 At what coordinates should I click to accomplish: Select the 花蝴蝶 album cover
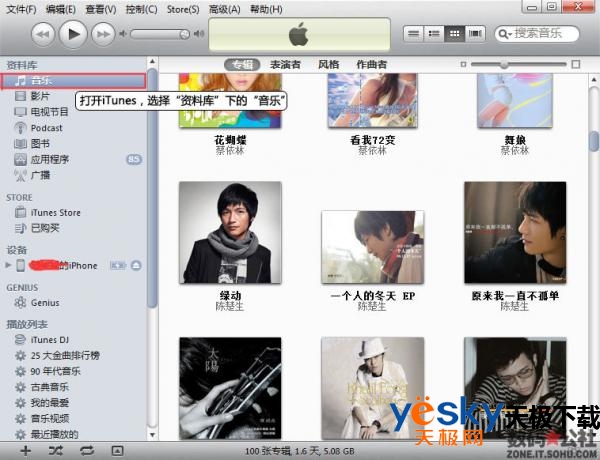coord(230,101)
